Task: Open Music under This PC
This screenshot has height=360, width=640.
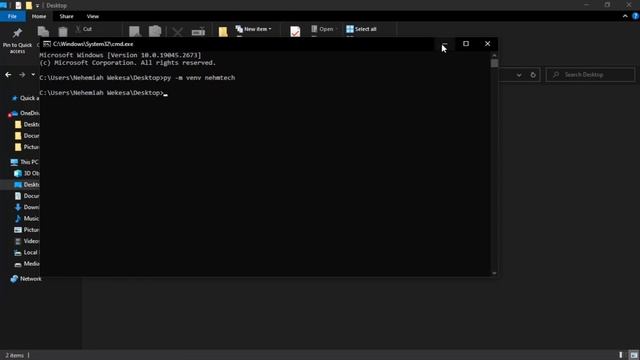Action: point(27,218)
